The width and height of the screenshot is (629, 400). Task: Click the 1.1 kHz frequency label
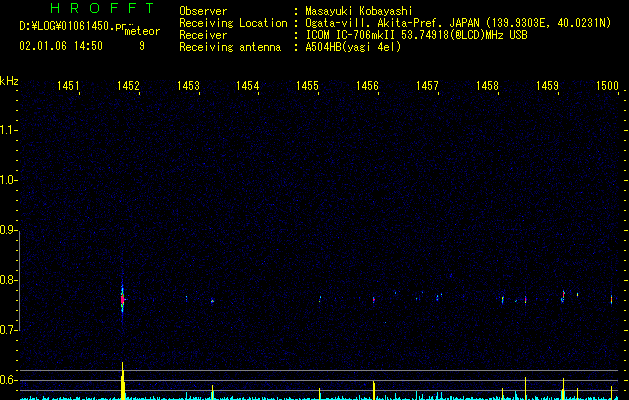click(x=9, y=130)
